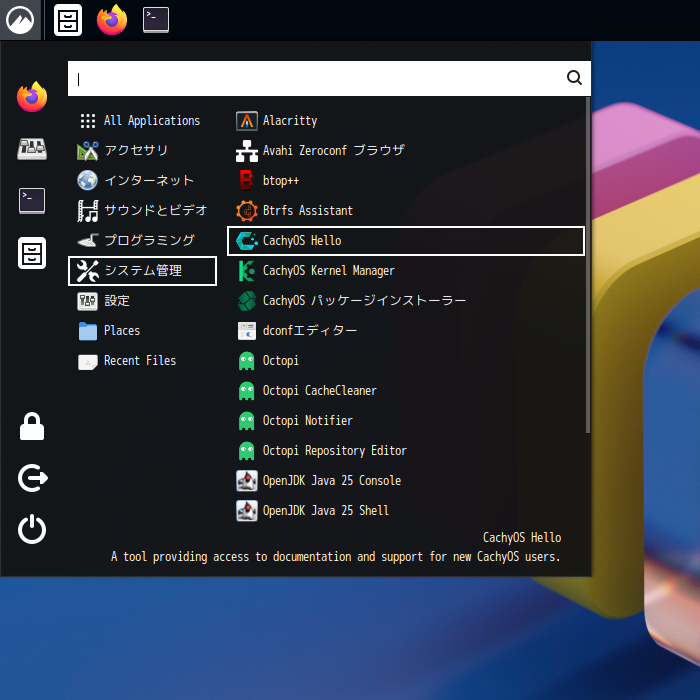Viewport: 700px width, 700px height.
Task: Launch OpenJDK Java 25 Console
Action: click(x=406, y=481)
